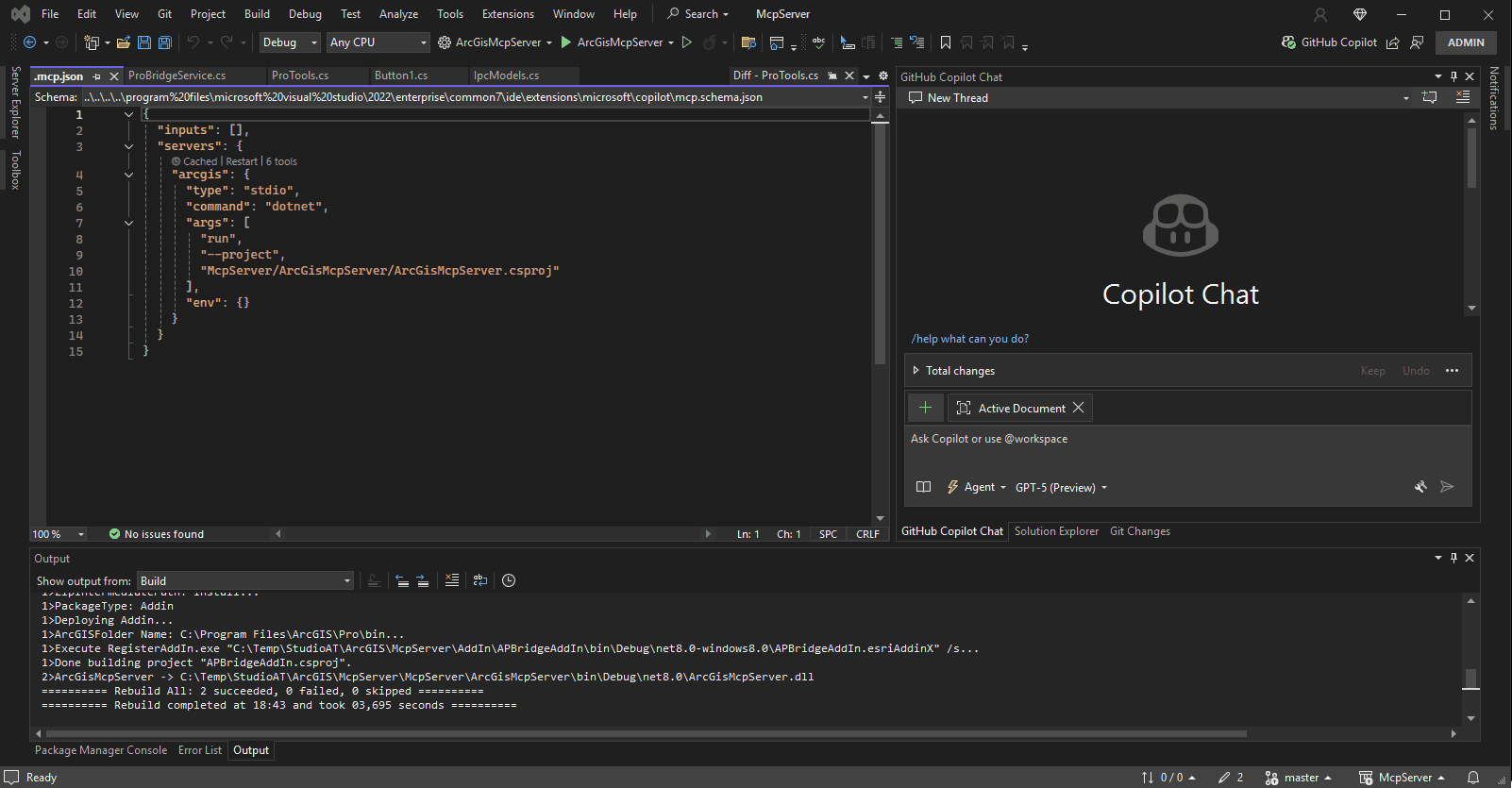1512x788 pixels.
Task: Click the Restart link above arcgis server
Action: point(242,161)
